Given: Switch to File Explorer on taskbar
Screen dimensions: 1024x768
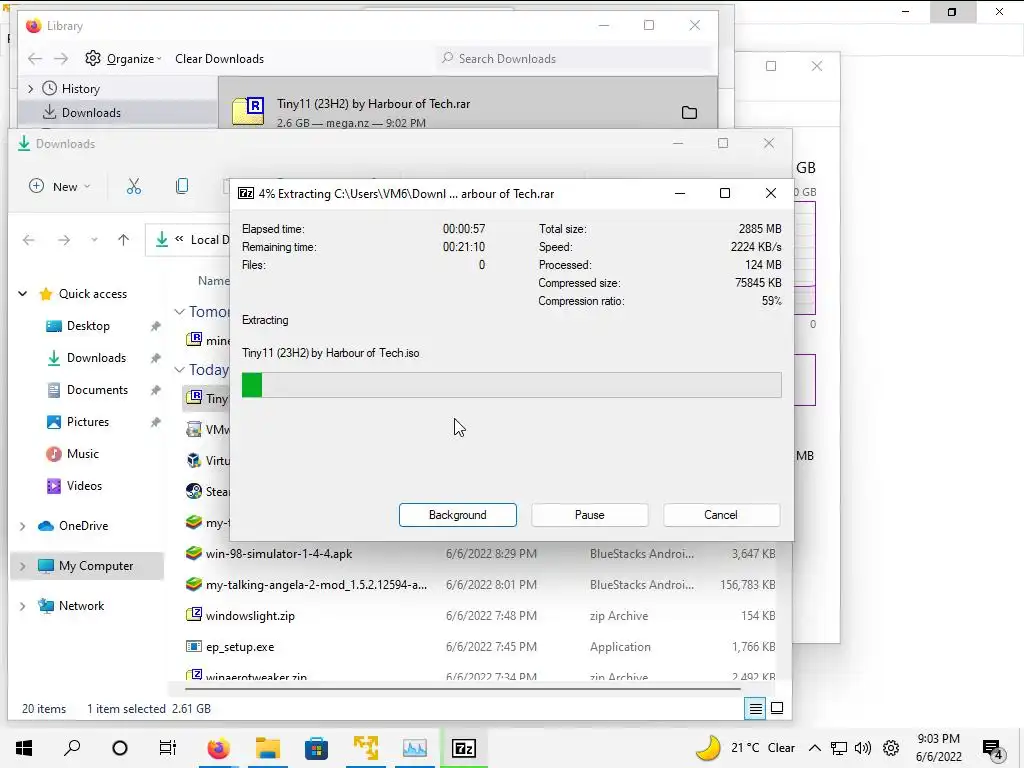Looking at the screenshot, I should [x=268, y=748].
